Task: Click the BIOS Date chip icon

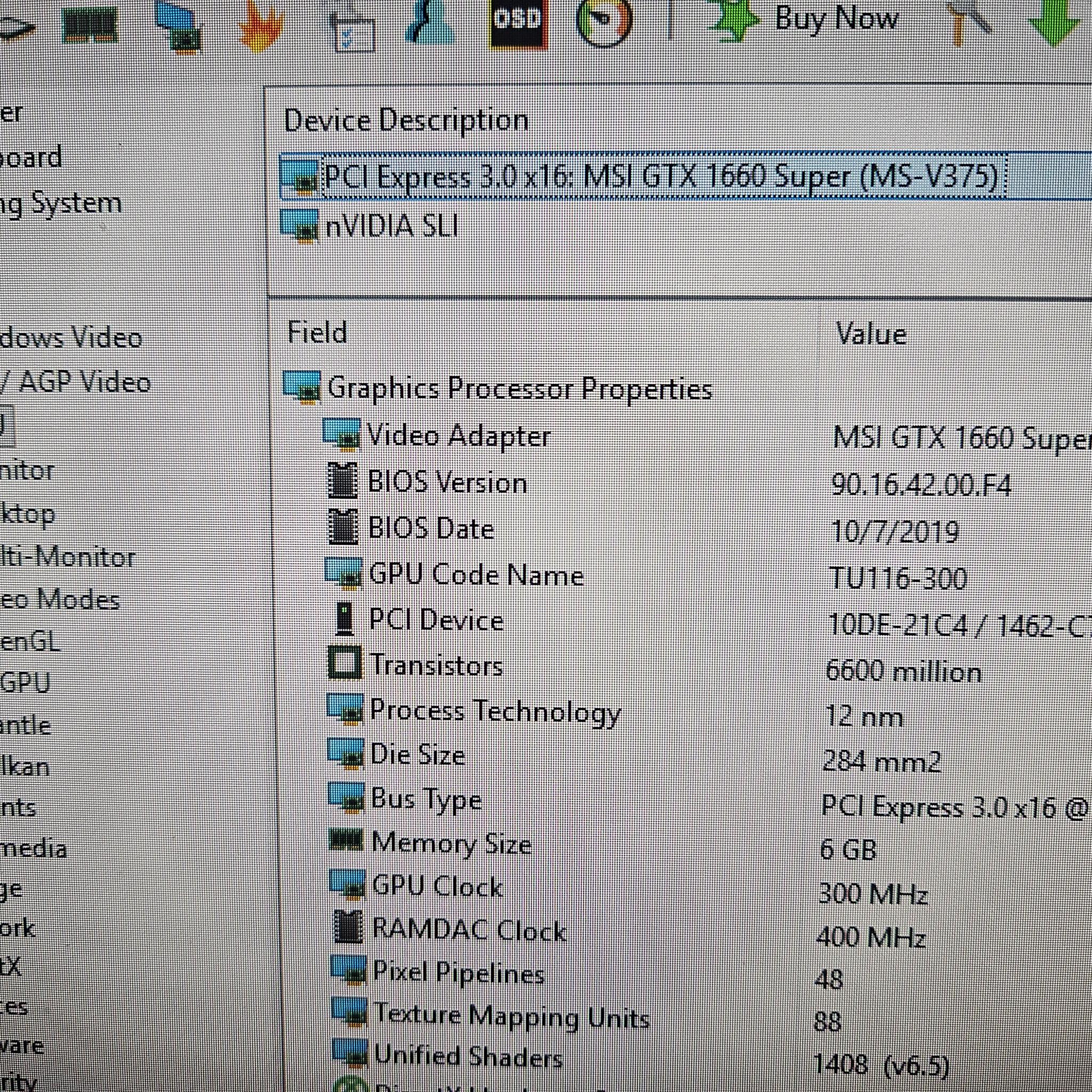Action: coord(344,527)
